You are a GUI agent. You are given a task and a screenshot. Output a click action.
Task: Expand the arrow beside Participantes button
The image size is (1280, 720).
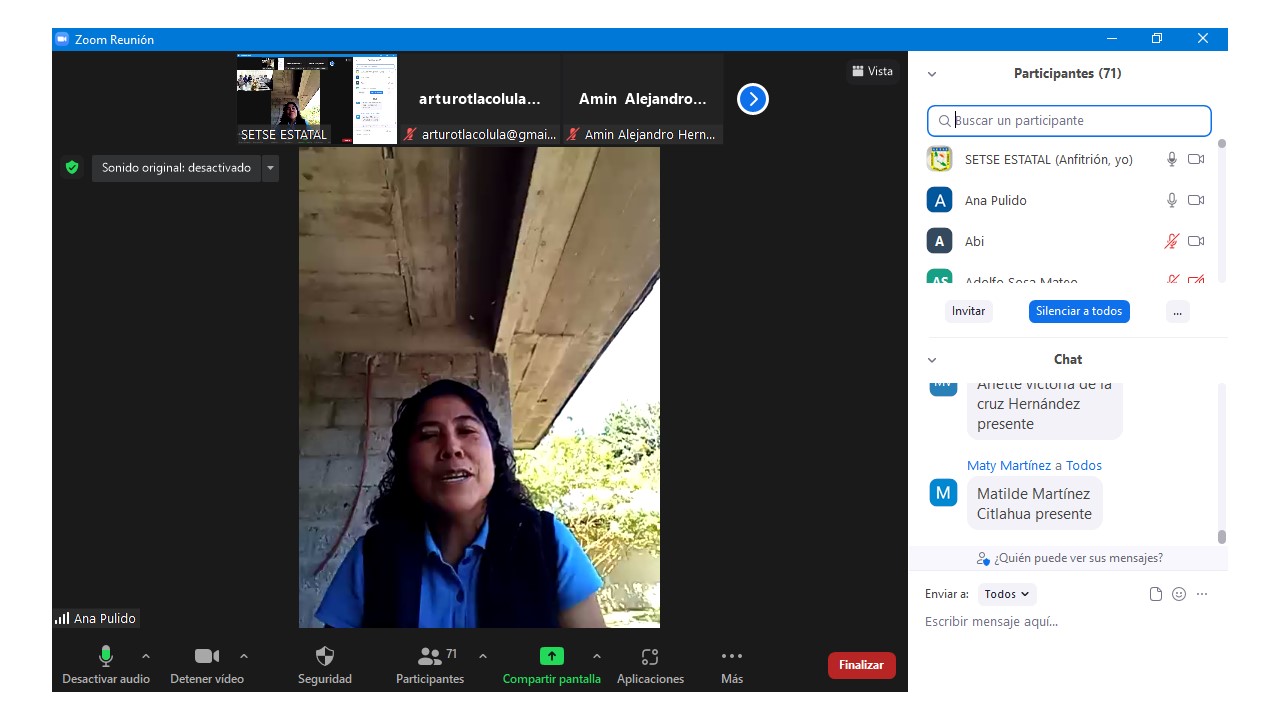click(483, 656)
